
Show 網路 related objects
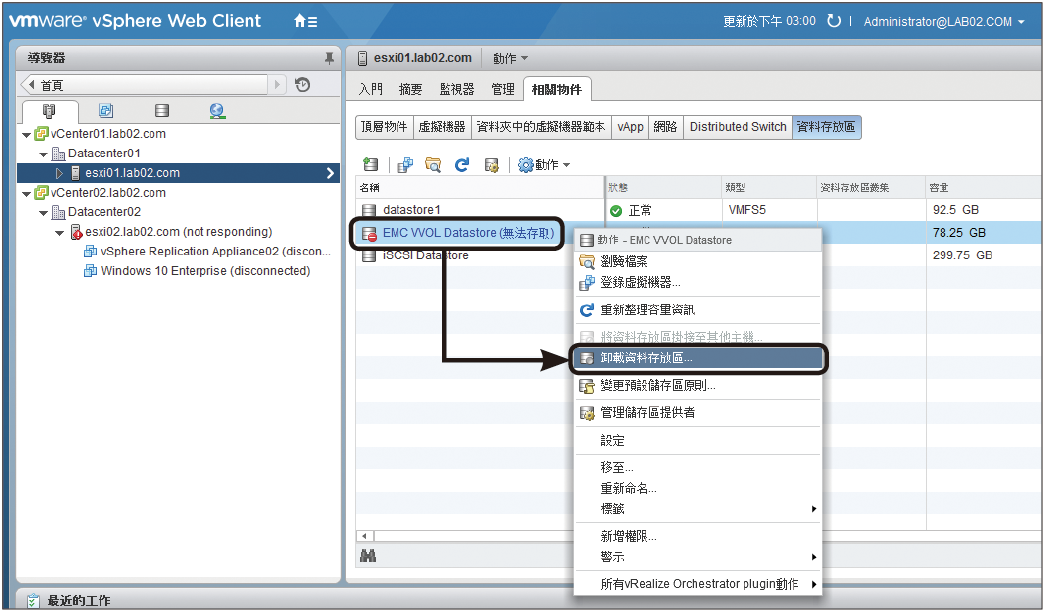(666, 127)
